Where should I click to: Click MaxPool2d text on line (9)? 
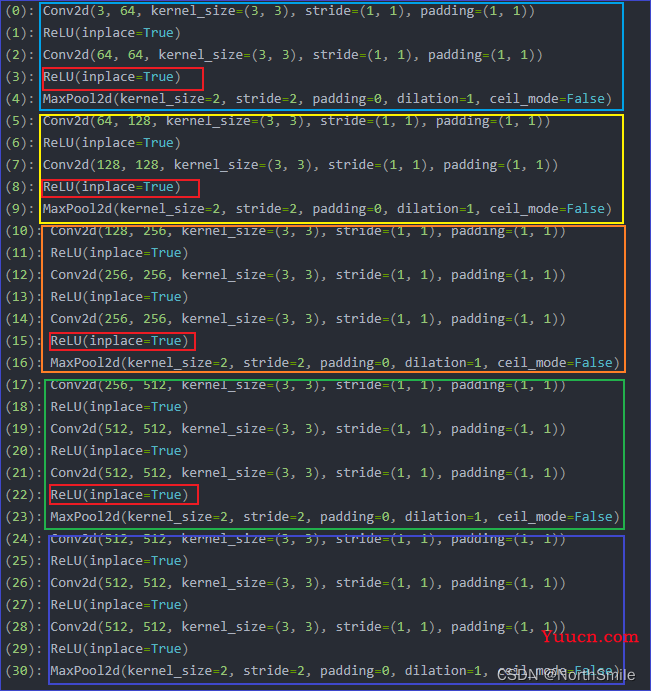click(77, 209)
